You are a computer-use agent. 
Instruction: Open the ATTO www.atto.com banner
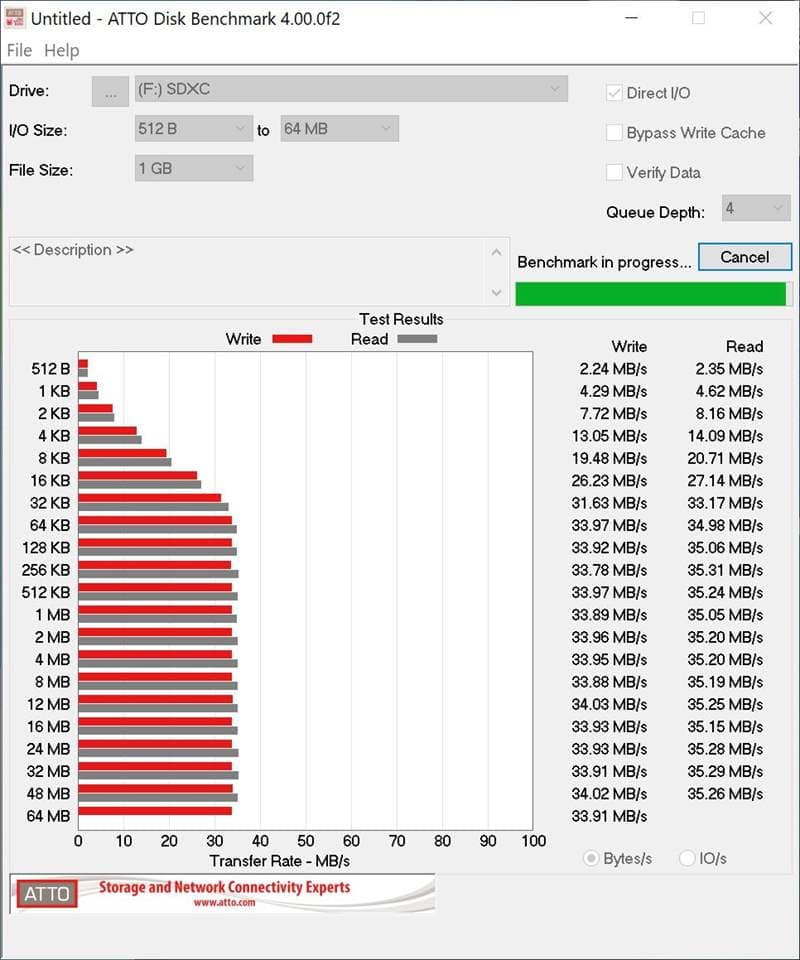click(x=222, y=894)
